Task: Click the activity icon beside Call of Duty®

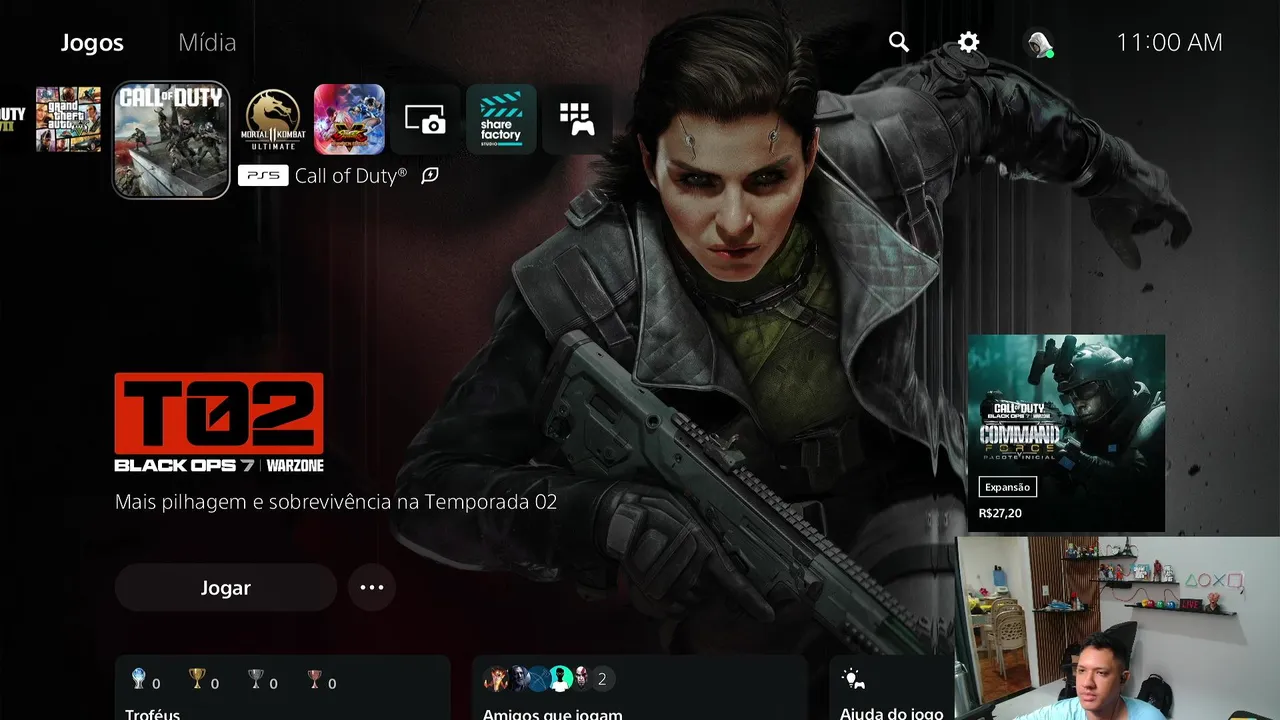Action: pos(430,175)
